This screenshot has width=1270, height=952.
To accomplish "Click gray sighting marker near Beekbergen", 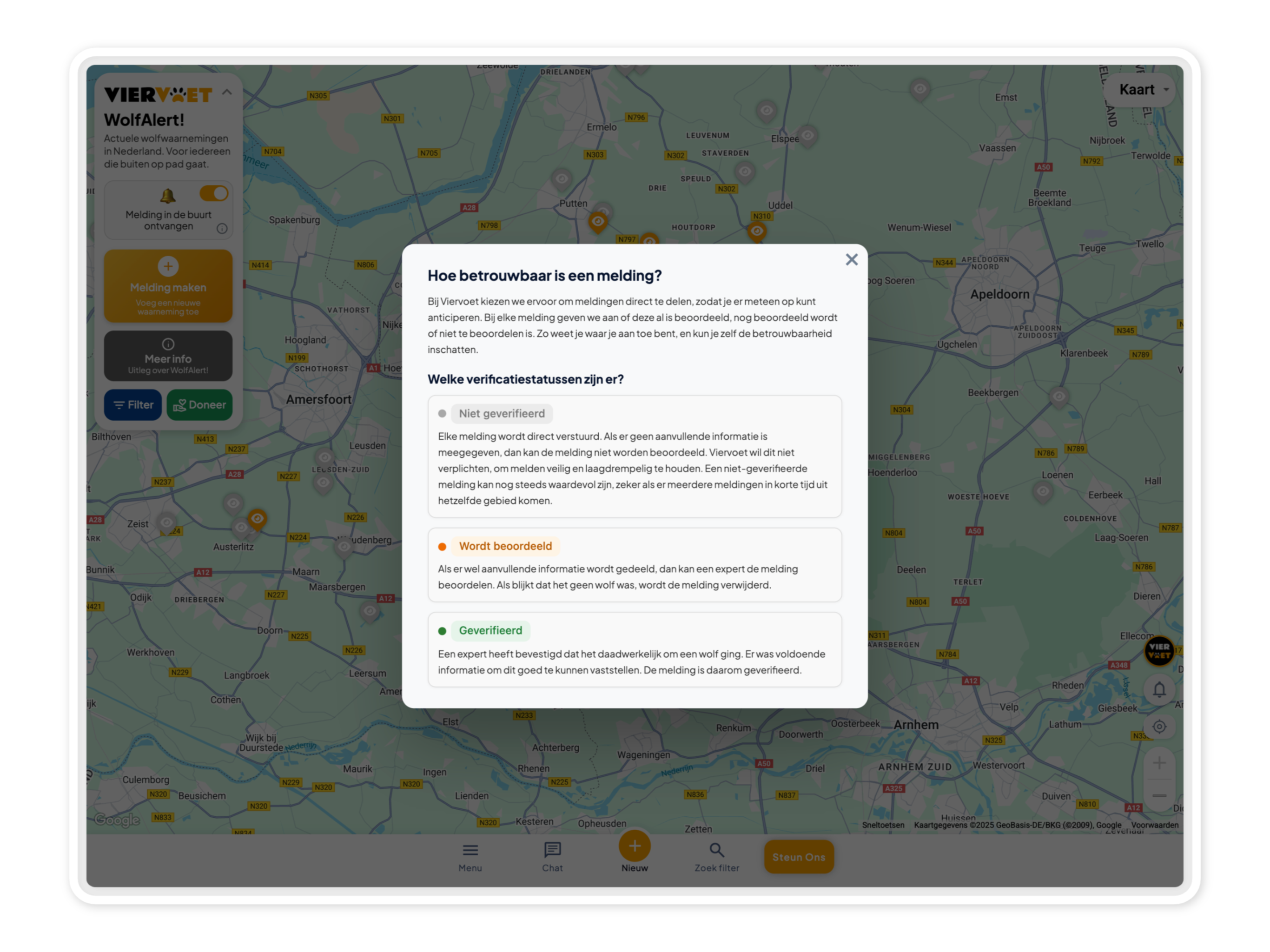I will pyautogui.click(x=1058, y=397).
